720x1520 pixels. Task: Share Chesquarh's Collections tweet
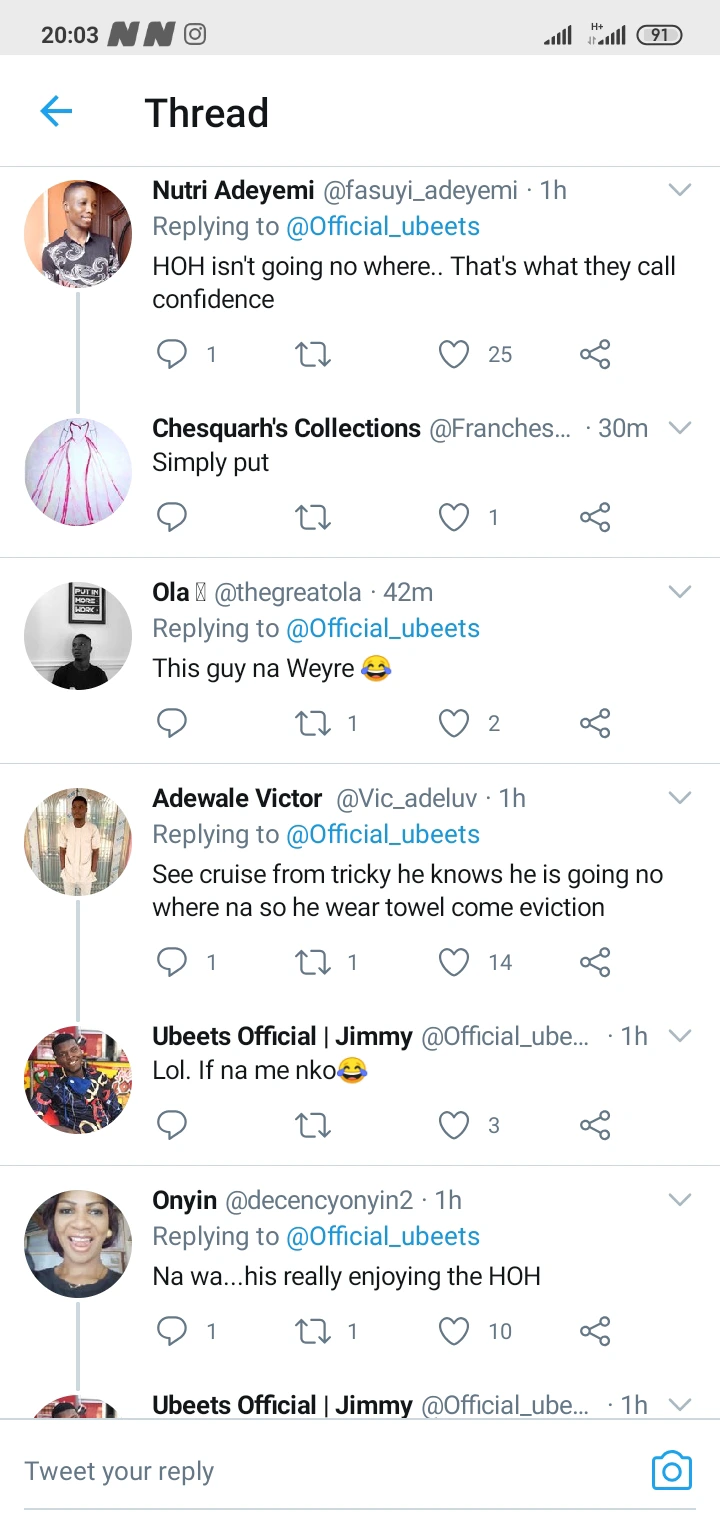pyautogui.click(x=595, y=517)
